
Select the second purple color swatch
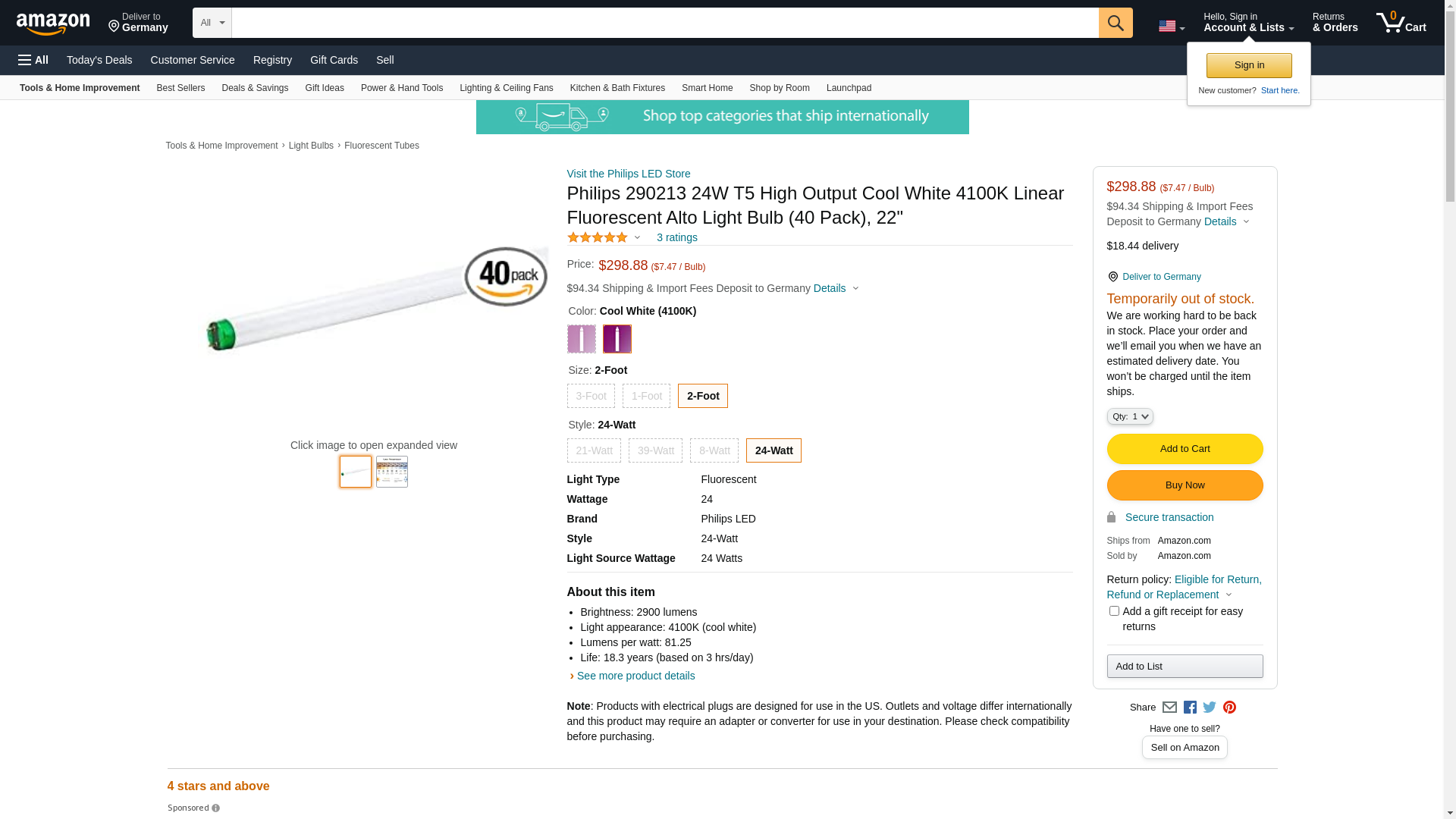click(x=617, y=339)
